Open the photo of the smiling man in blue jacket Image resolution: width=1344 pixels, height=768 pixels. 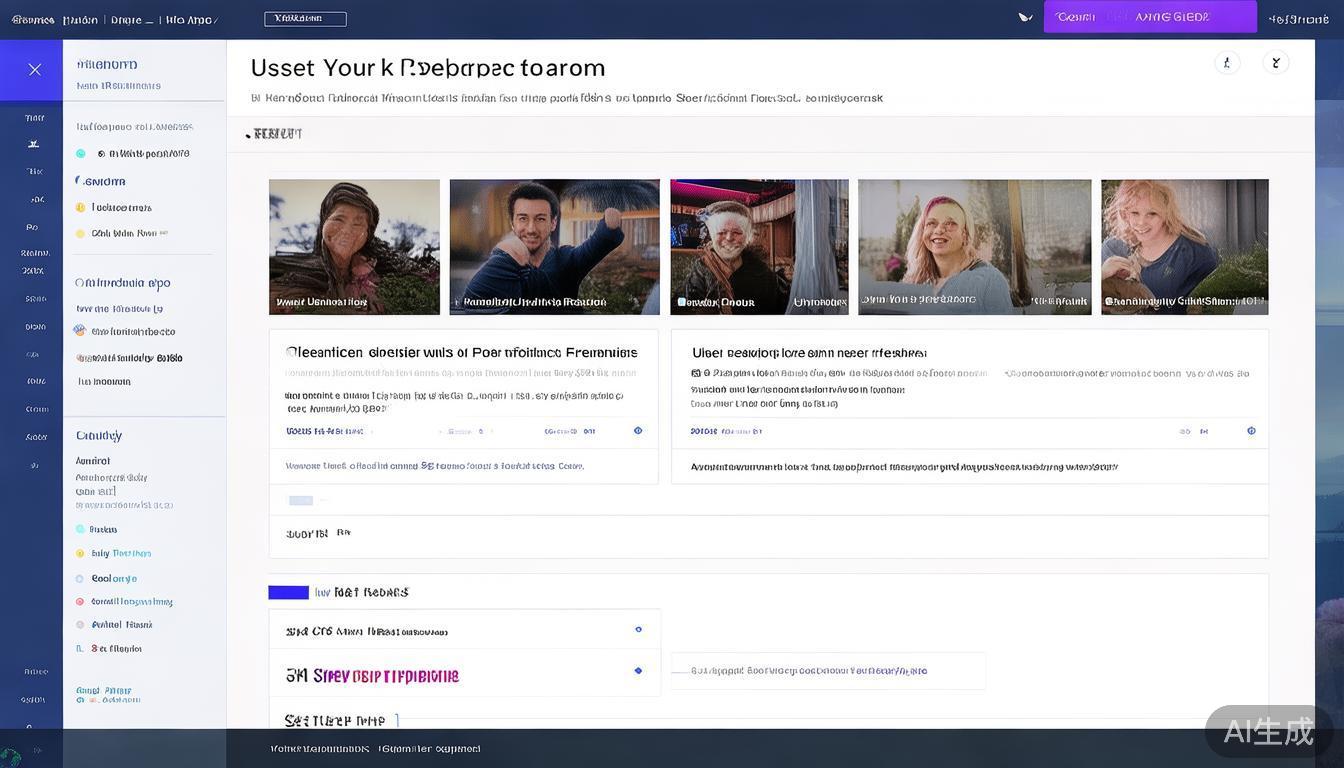point(554,247)
